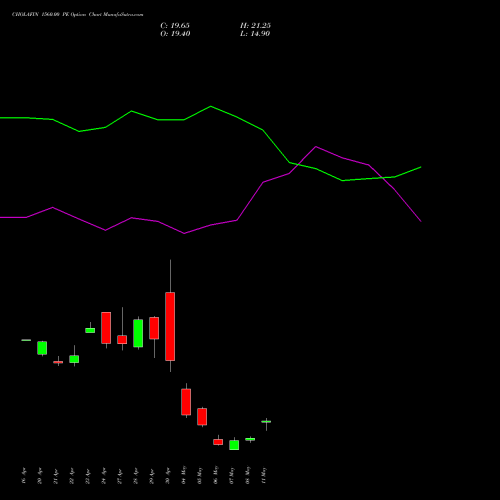Click the green candle for 07 May
This screenshot has height=500, width=500.
click(x=234, y=445)
